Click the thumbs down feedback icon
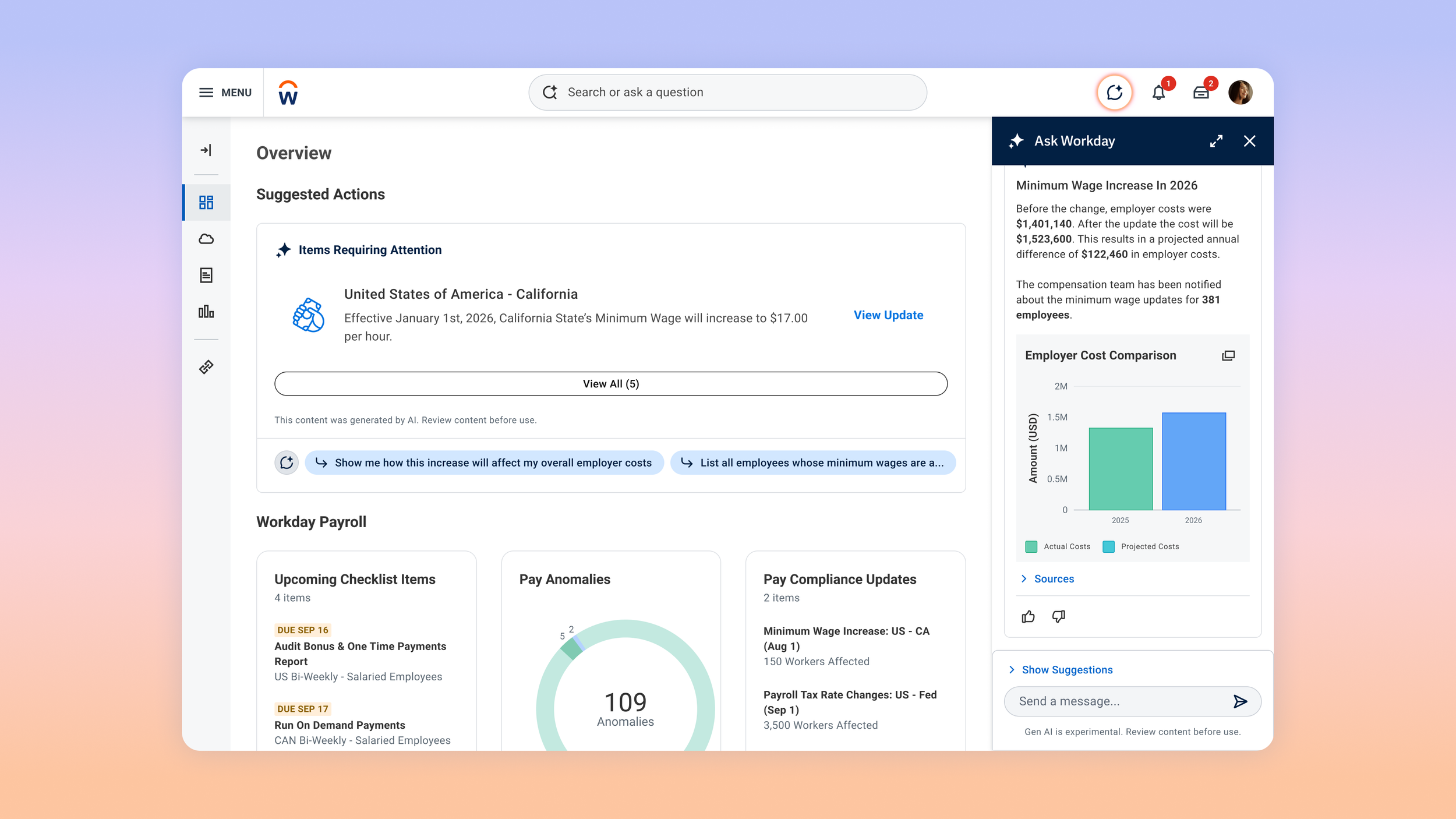 [x=1058, y=616]
